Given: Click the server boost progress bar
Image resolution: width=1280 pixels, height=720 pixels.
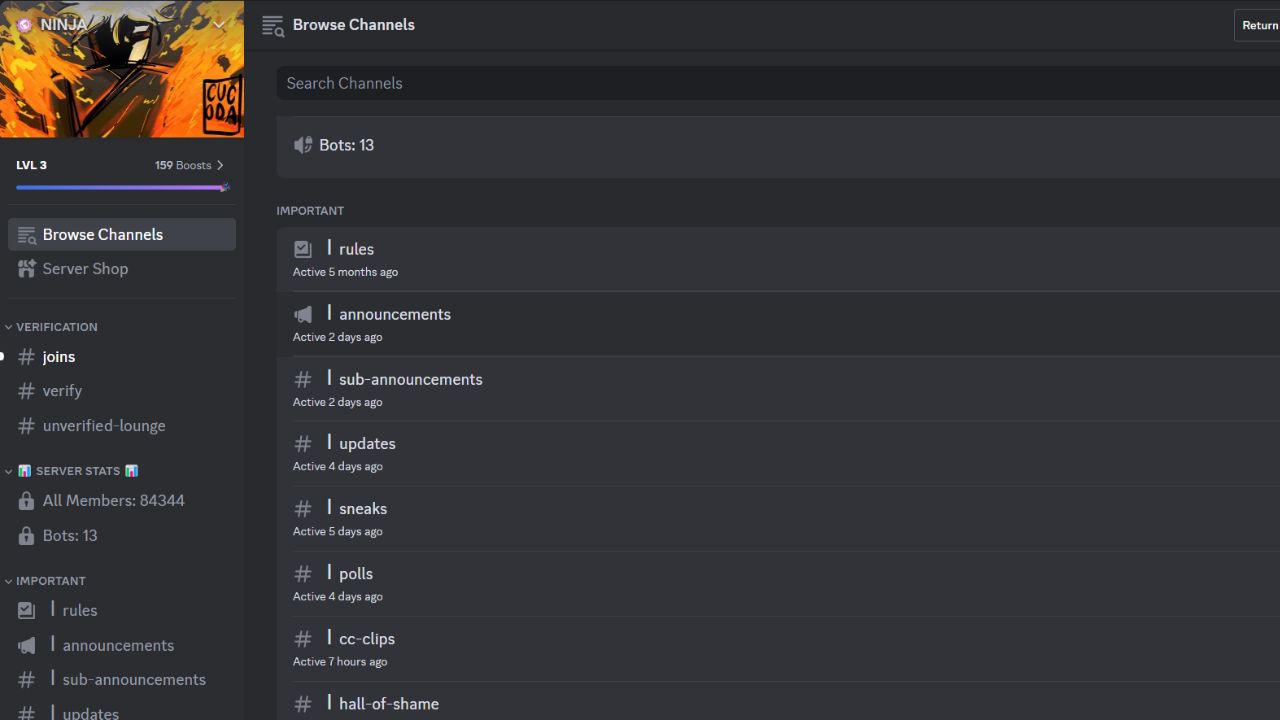Looking at the screenshot, I should 120,186.
